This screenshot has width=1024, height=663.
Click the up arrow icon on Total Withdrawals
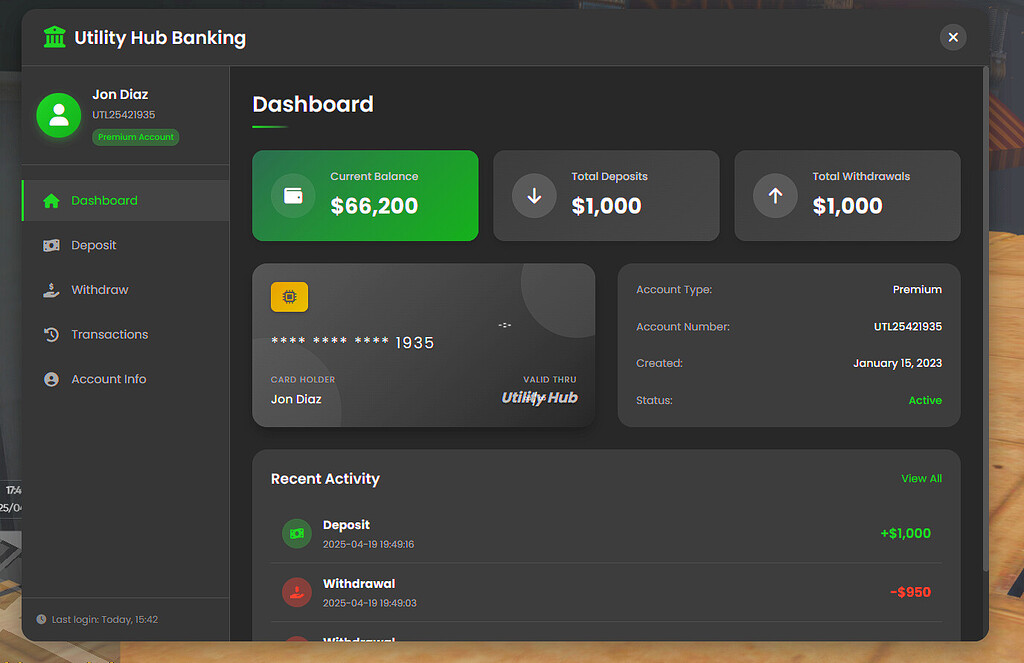775,195
